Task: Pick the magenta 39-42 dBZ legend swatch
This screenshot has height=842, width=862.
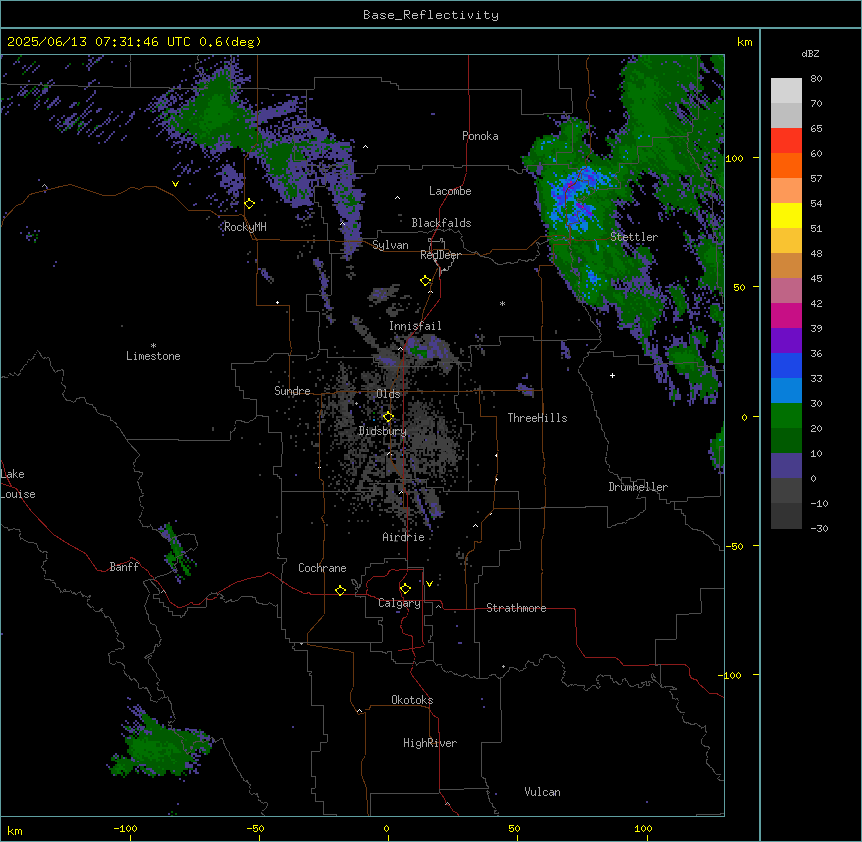Action: tap(786, 315)
